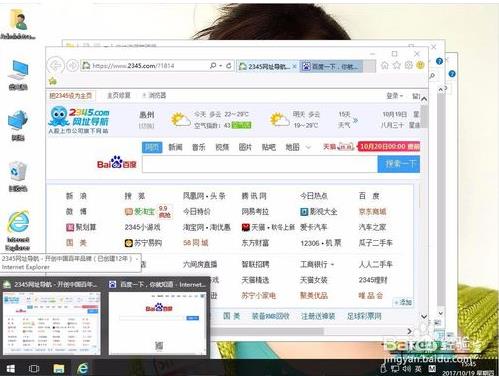Click 把2345设为主页 button

point(71,96)
